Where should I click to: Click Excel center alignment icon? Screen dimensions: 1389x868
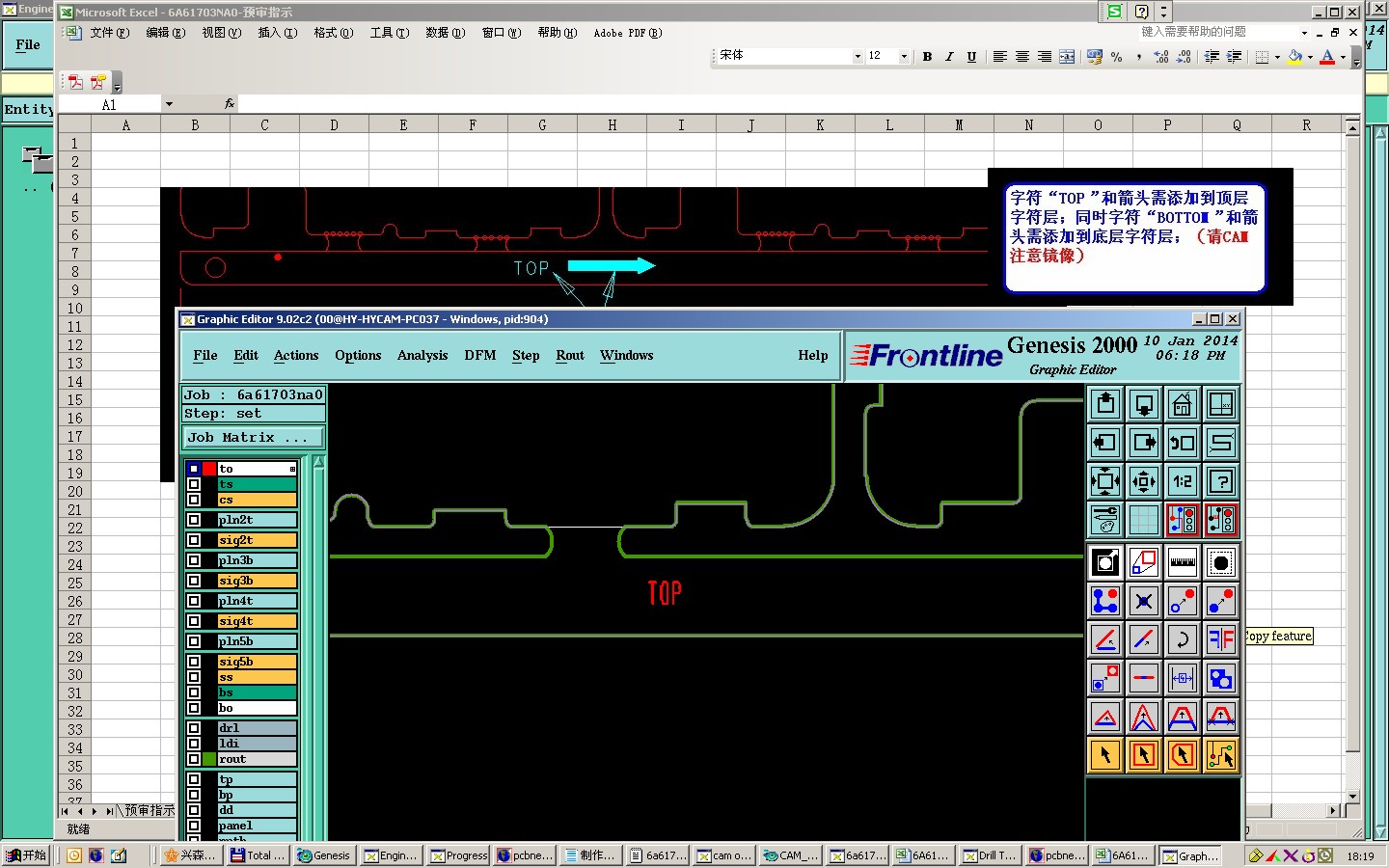[x=1022, y=57]
